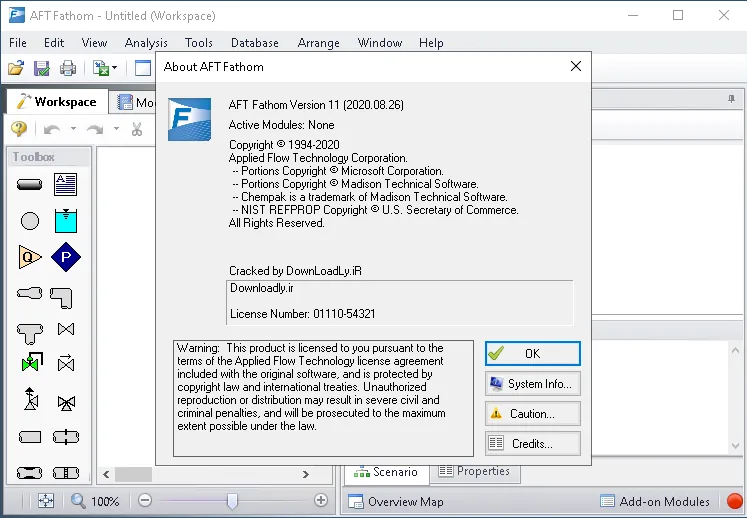Viewport: 747px width, 518px height.
Task: Click the Save toolbar icon
Action: 41,68
